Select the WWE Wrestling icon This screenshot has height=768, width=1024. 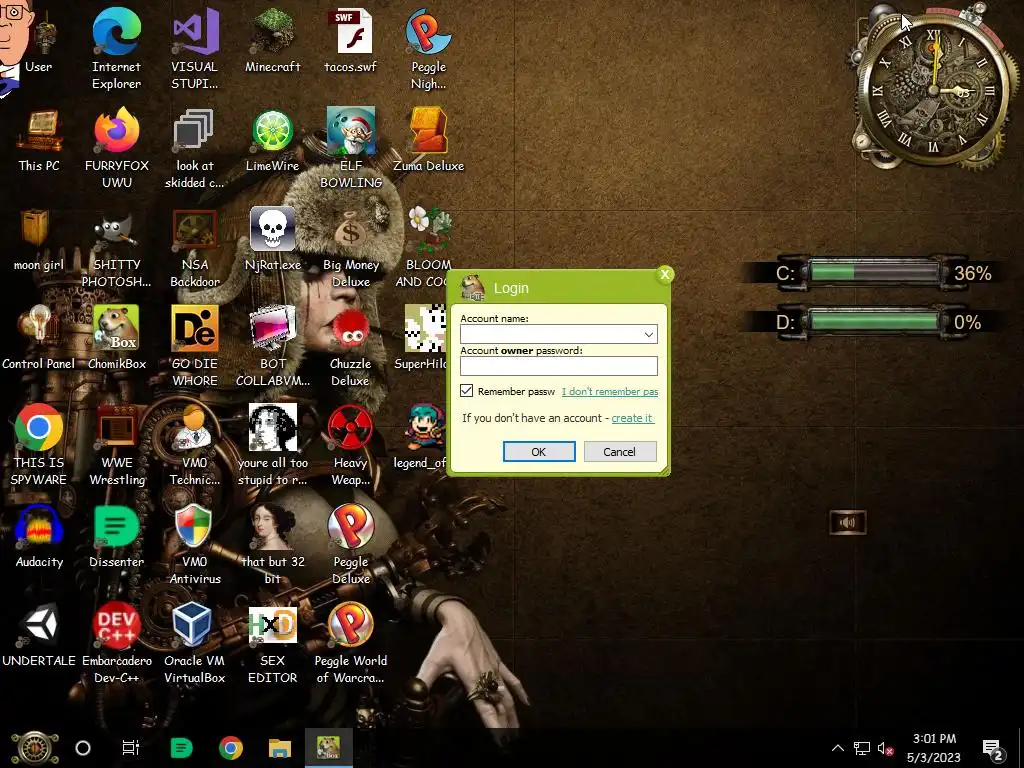pos(116,444)
